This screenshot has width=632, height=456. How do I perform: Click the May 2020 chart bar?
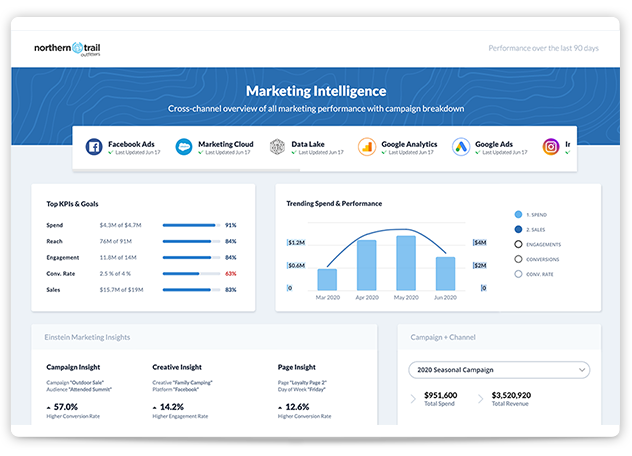pos(406,263)
